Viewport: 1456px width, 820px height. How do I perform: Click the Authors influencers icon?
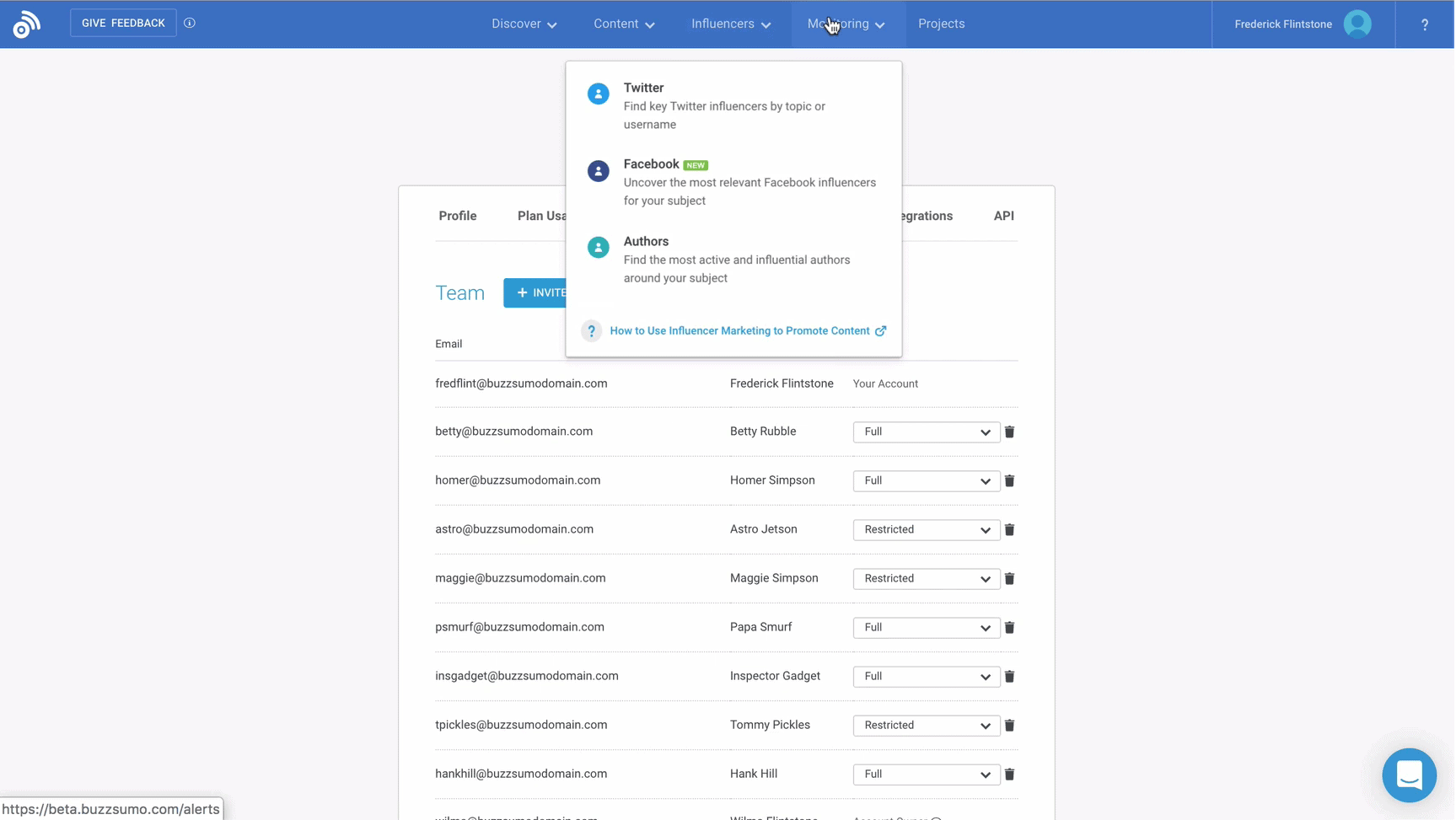tap(599, 247)
